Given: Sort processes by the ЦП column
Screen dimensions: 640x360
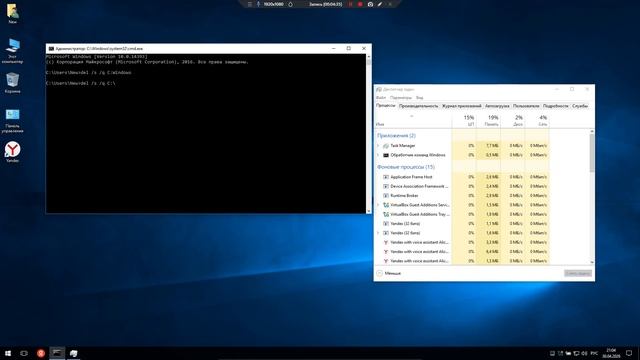Looking at the screenshot, I should coord(464,120).
